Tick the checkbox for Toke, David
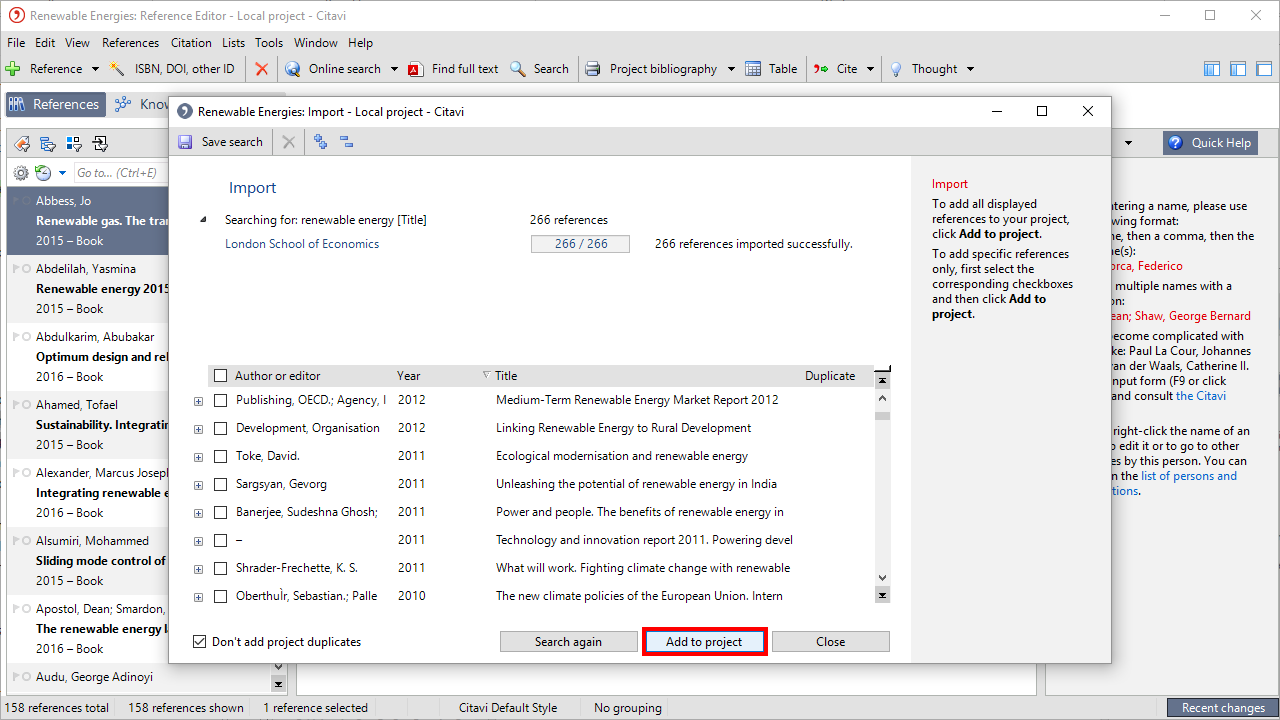Screen dimensions: 1280x720 221,456
